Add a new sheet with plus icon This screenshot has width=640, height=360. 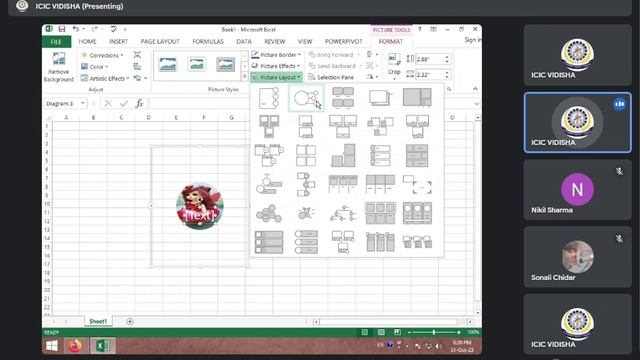(130, 322)
